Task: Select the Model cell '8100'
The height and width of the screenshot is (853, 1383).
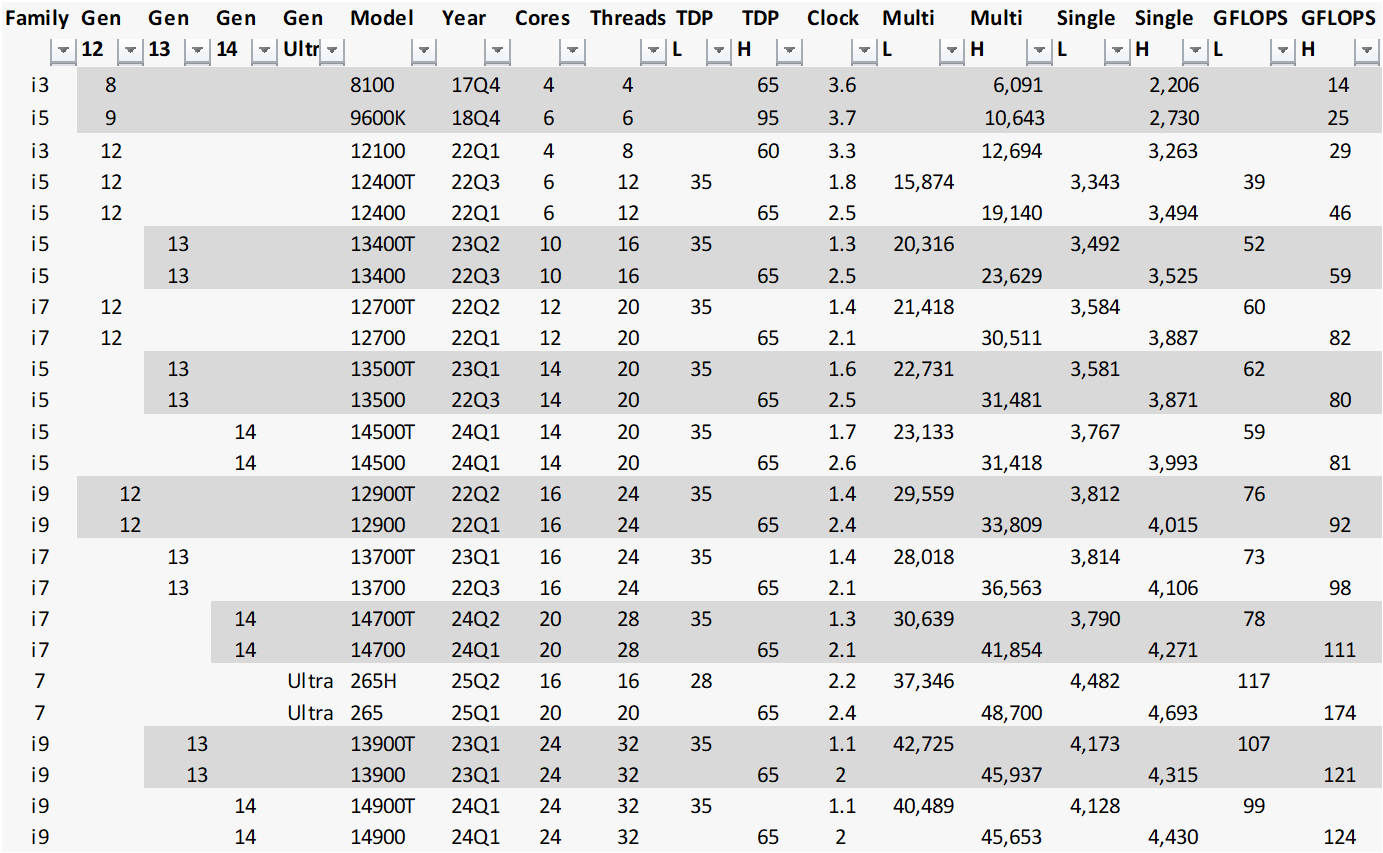Action: coord(372,86)
